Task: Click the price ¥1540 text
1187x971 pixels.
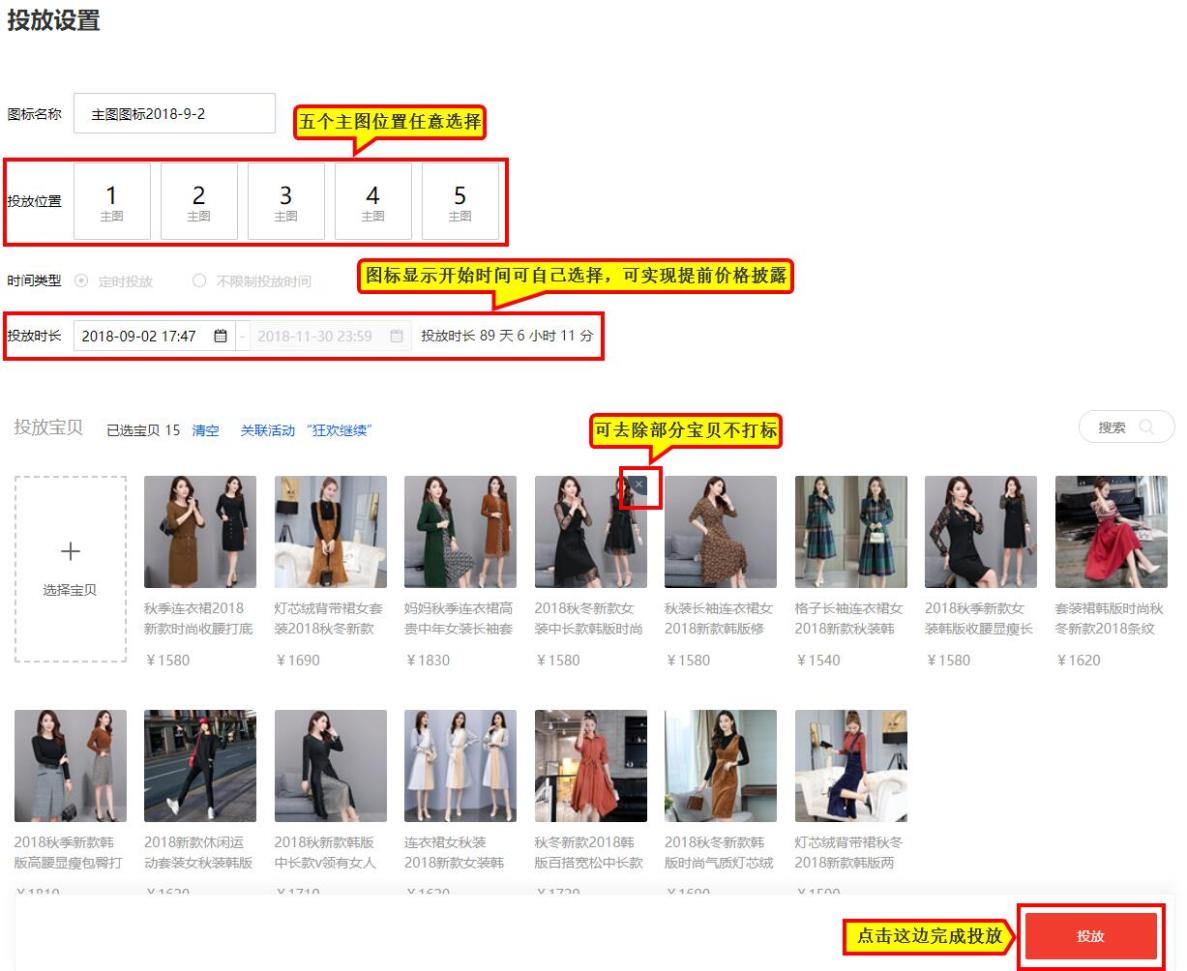Action: click(818, 660)
